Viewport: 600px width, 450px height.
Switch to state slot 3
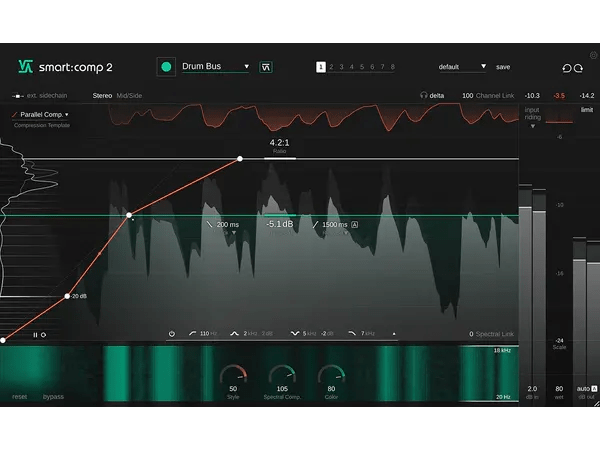click(341, 67)
